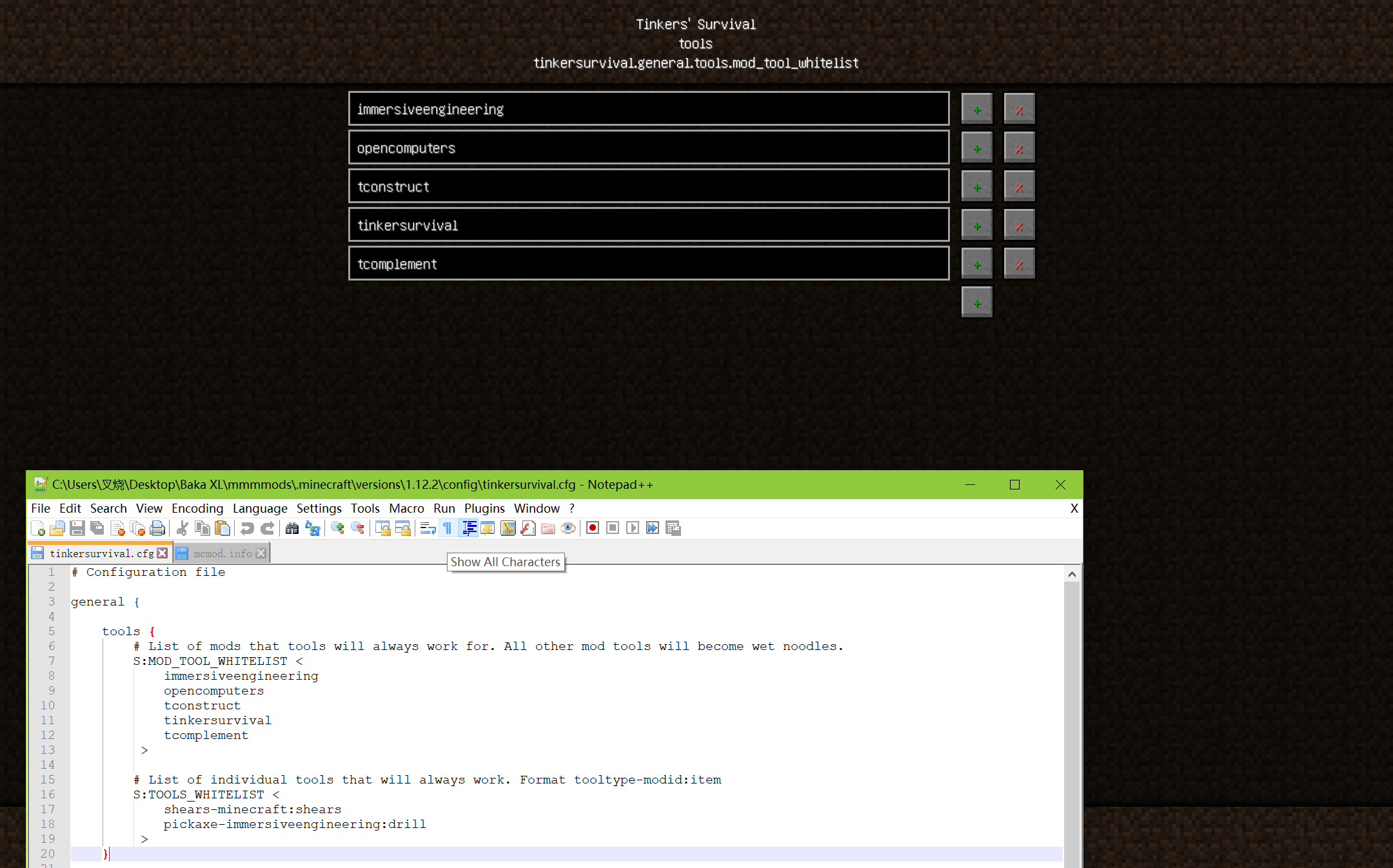The height and width of the screenshot is (868, 1393).
Task: Click the tconstruct text field
Action: click(x=648, y=186)
